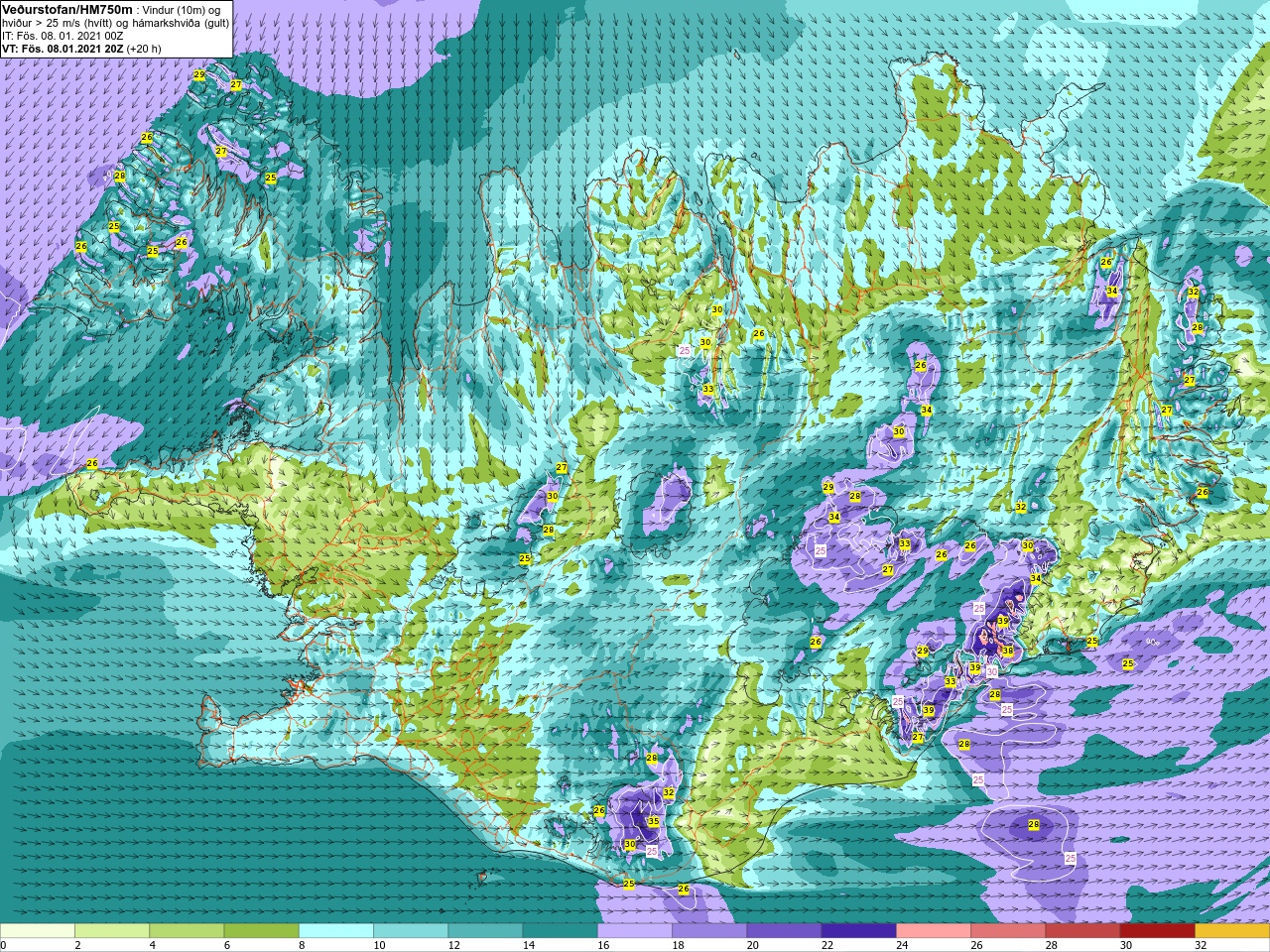
Task: Click the pale yellow 0–2 legend swatch
Action: 38,931
